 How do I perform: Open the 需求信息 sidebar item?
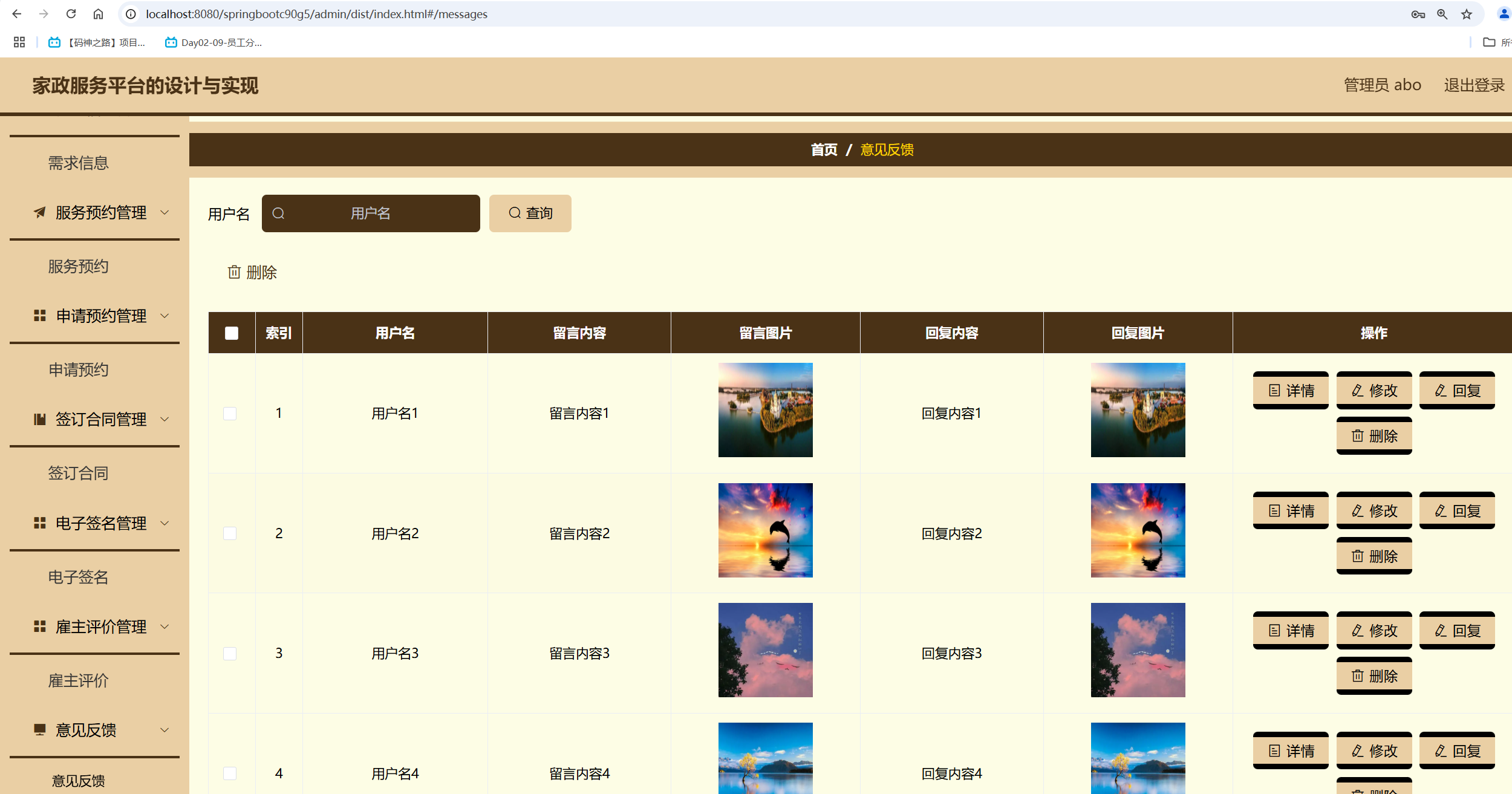coord(79,163)
